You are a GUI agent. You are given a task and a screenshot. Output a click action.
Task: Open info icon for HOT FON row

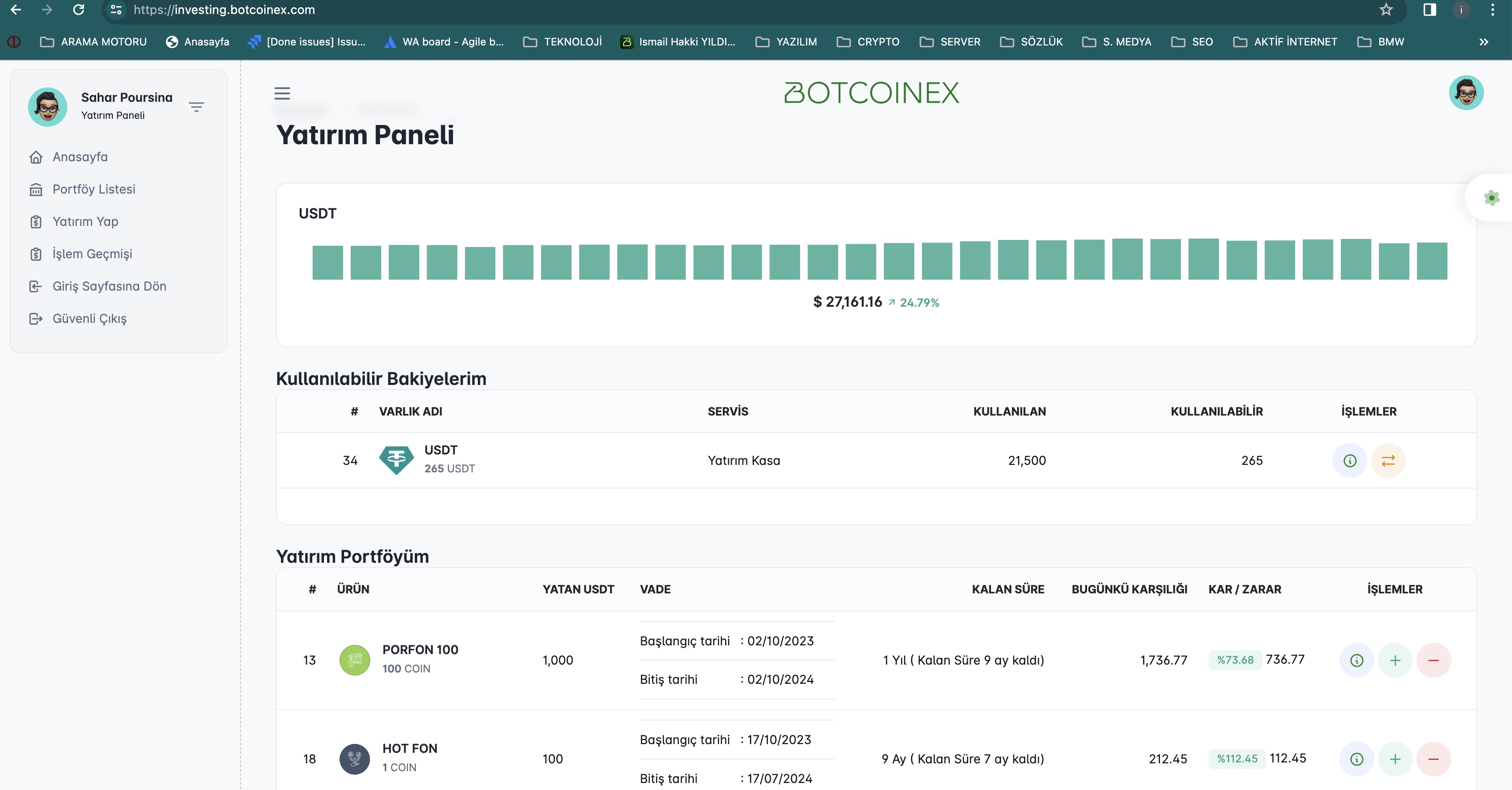click(1357, 759)
